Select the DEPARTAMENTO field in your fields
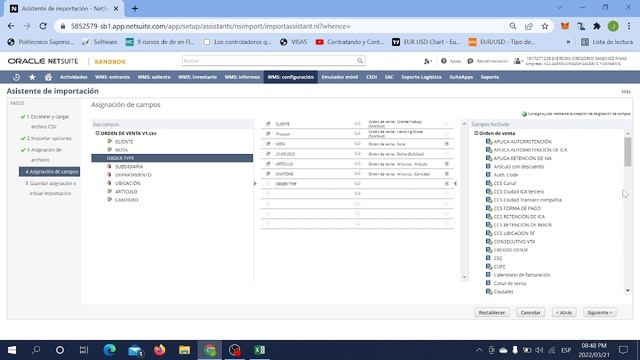 [133, 175]
